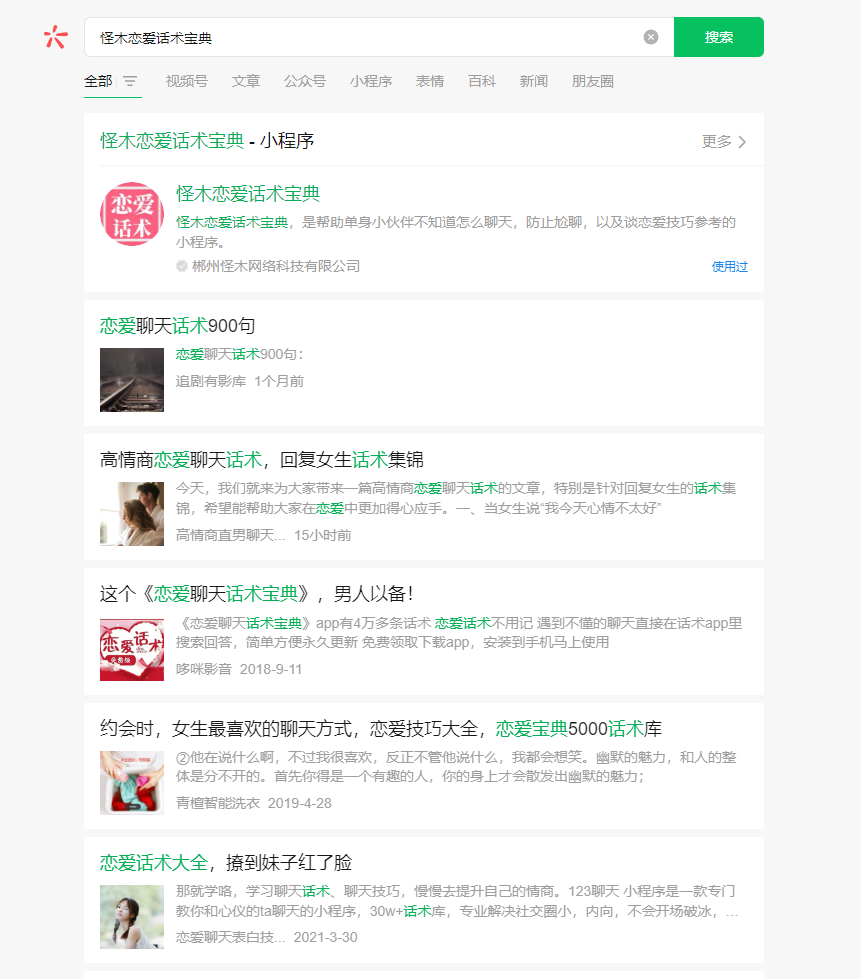
Task: Switch to the 表情 tab
Action: click(430, 81)
